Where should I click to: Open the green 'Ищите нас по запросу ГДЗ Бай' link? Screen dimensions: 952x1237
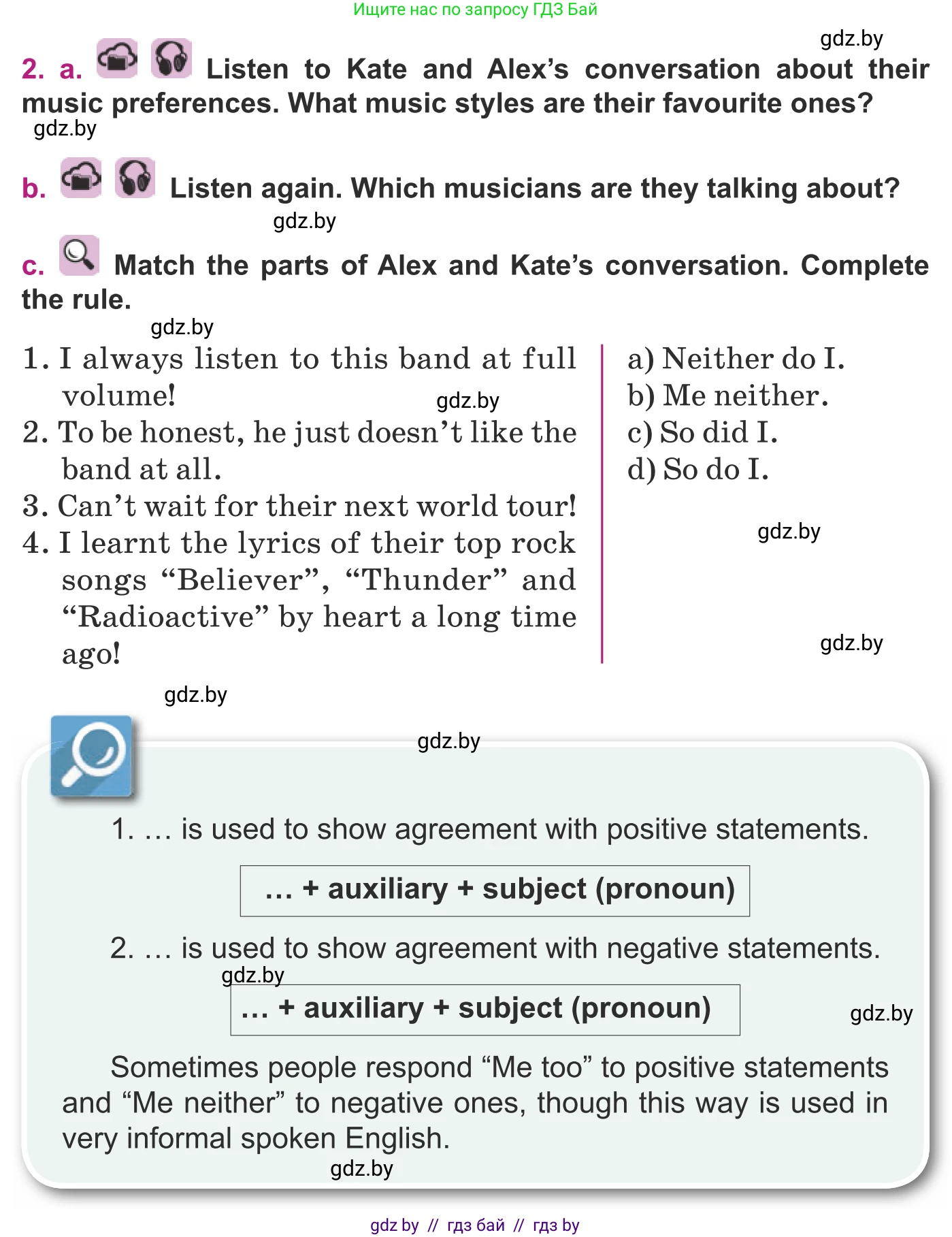[x=475, y=10]
